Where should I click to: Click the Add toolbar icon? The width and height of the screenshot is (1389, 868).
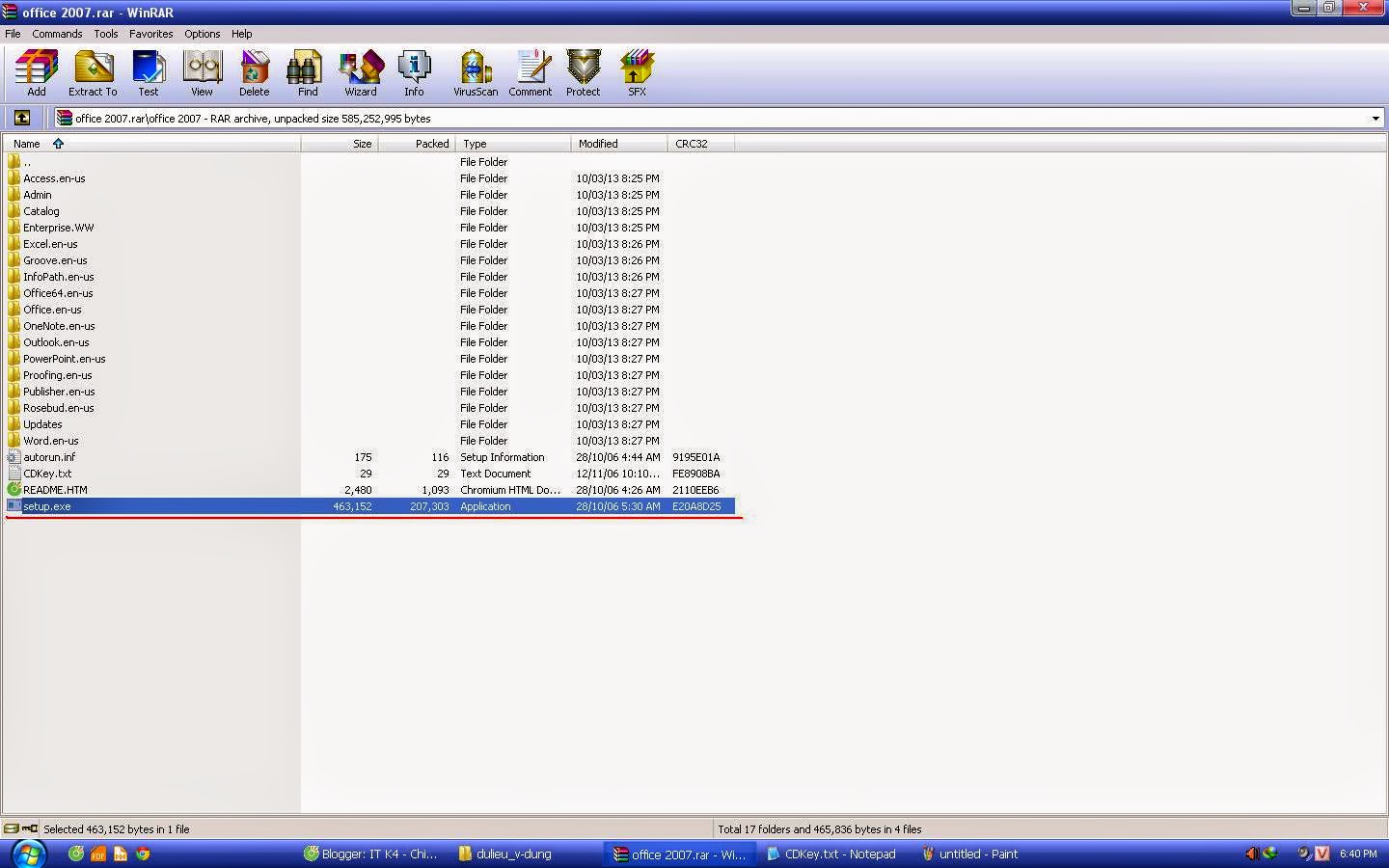pyautogui.click(x=36, y=73)
